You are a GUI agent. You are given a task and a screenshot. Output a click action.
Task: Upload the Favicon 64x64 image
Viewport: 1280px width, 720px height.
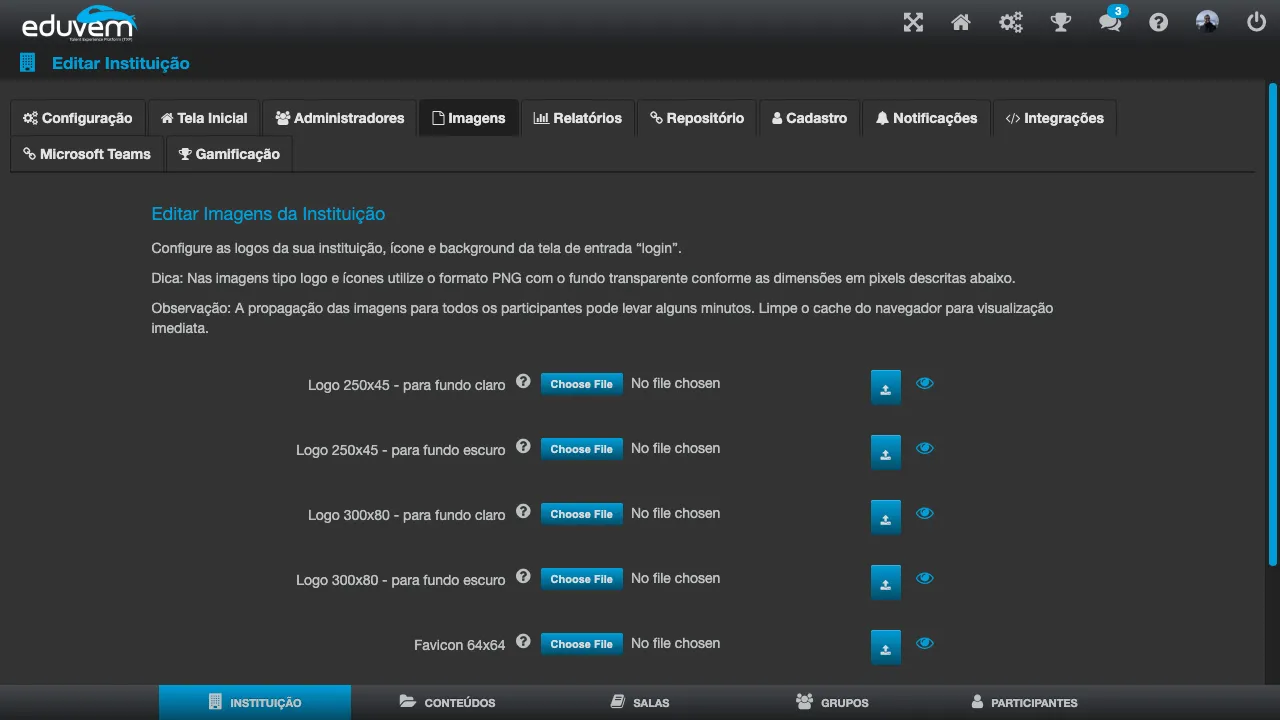pos(886,647)
